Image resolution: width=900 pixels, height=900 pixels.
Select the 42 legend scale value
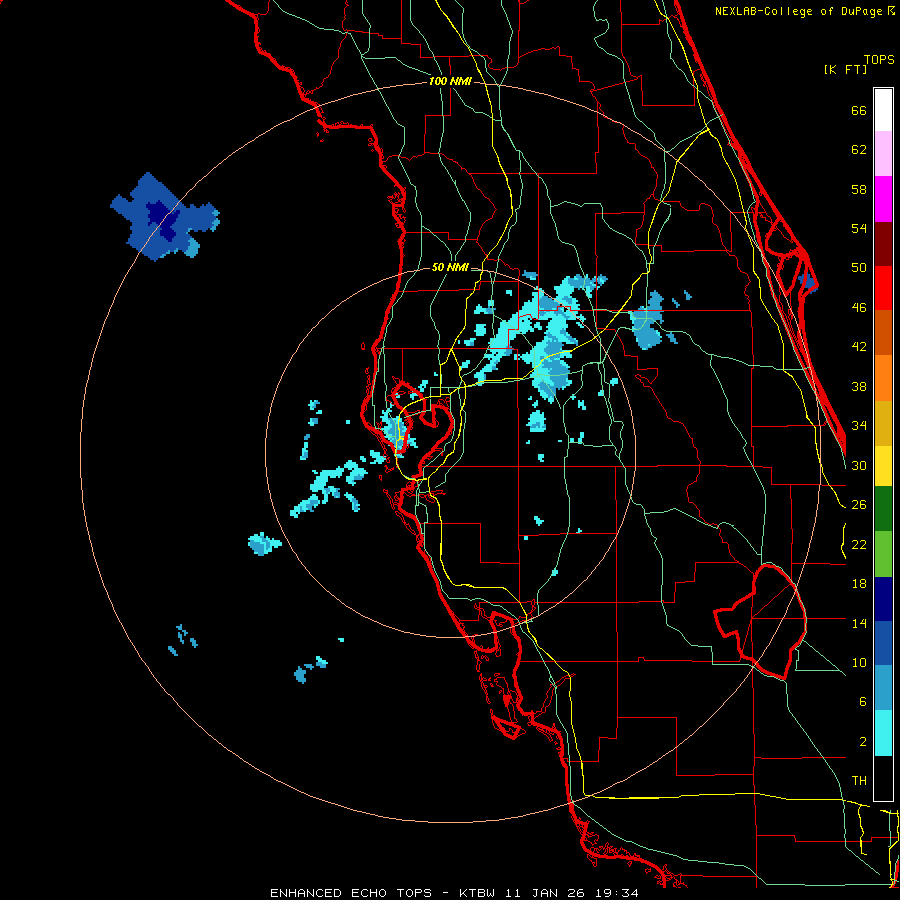[859, 347]
